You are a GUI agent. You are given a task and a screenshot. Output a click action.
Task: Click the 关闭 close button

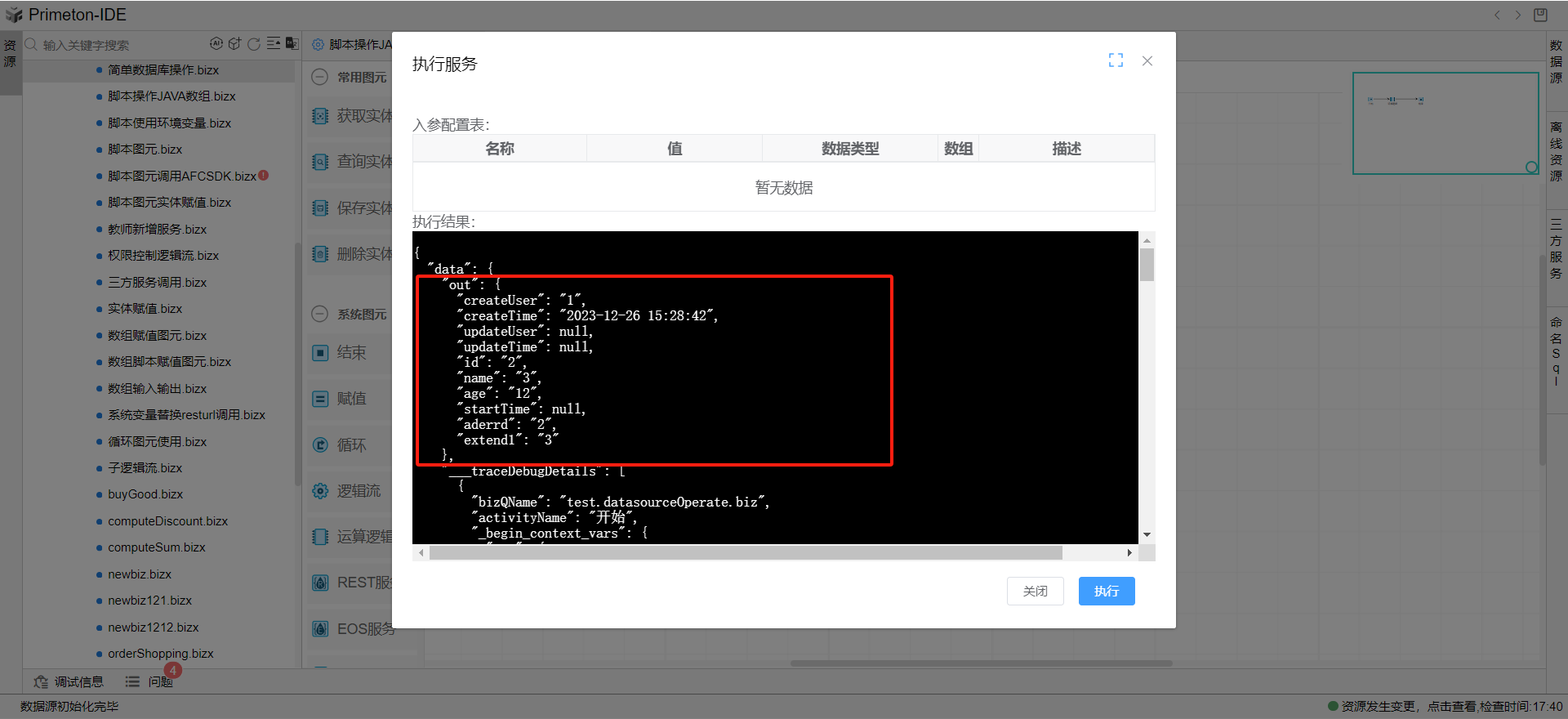pos(1035,591)
